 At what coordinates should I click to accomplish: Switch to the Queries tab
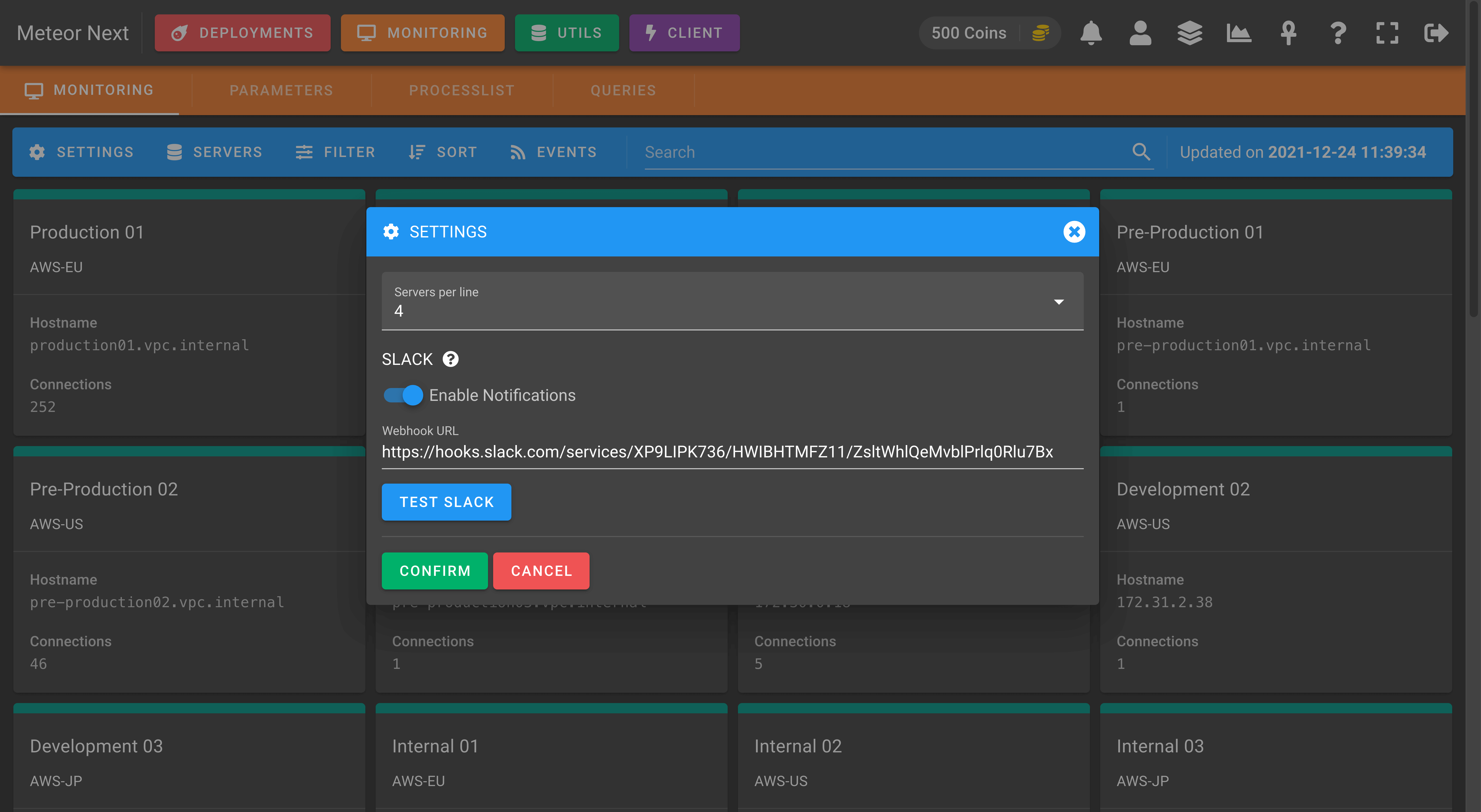(x=623, y=90)
